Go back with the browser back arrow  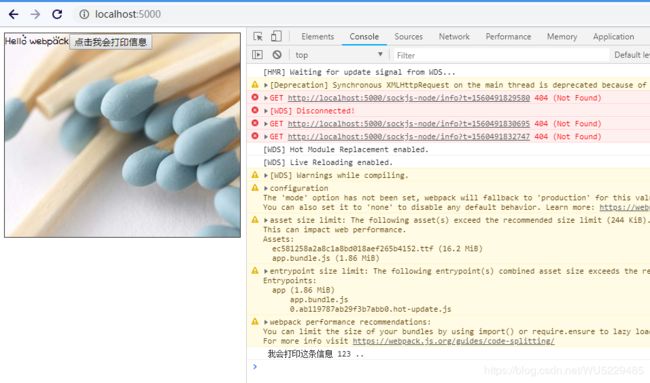point(13,15)
